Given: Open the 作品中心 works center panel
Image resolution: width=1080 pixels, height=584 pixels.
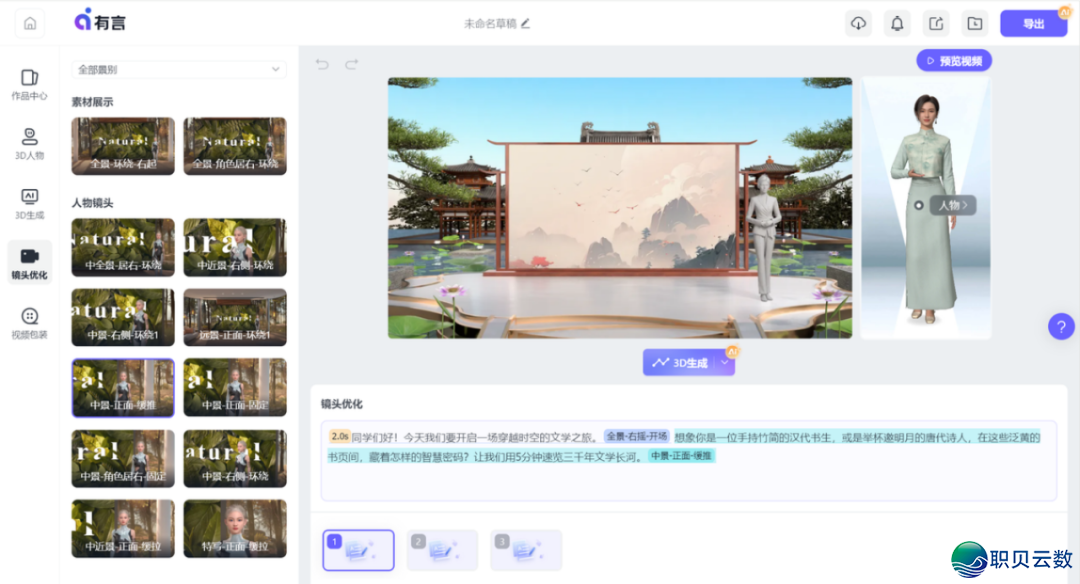Looking at the screenshot, I should pyautogui.click(x=28, y=84).
